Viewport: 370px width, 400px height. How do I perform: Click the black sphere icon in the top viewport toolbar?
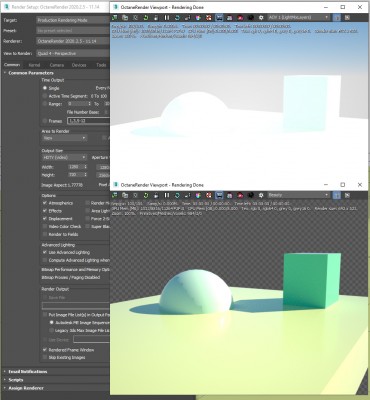251,18
